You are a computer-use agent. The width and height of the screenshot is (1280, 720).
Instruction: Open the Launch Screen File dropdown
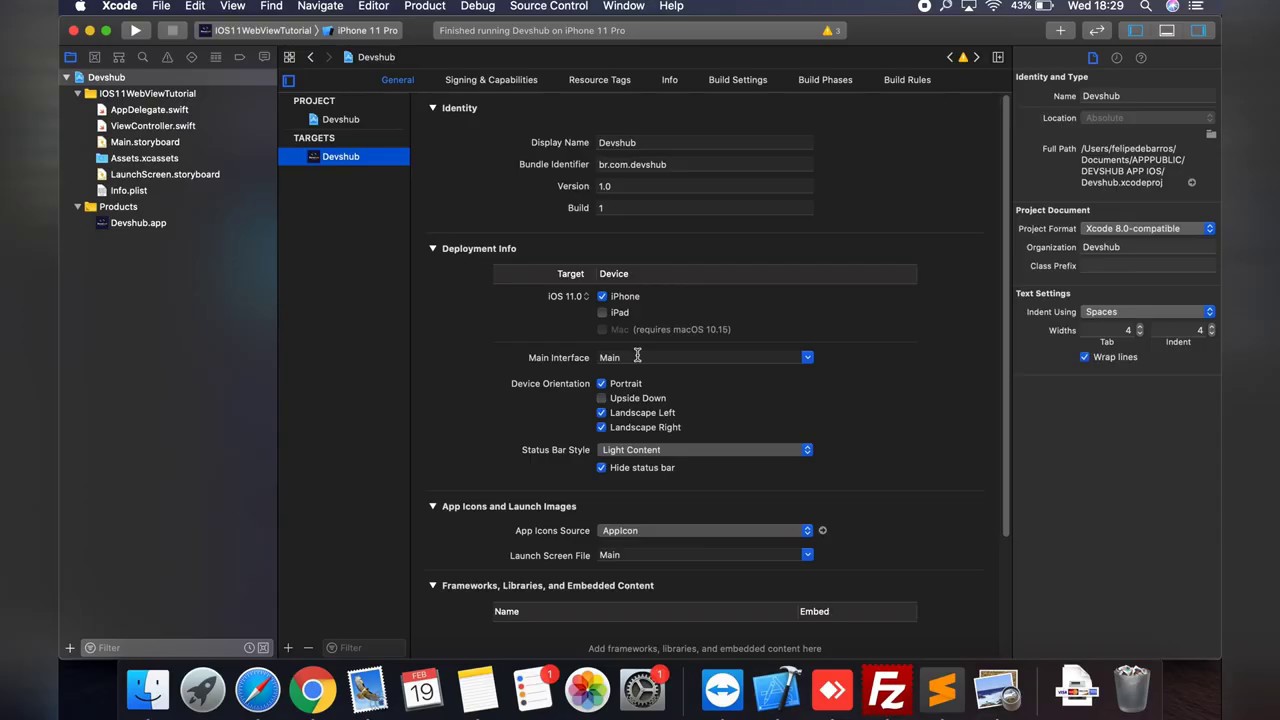click(x=807, y=555)
